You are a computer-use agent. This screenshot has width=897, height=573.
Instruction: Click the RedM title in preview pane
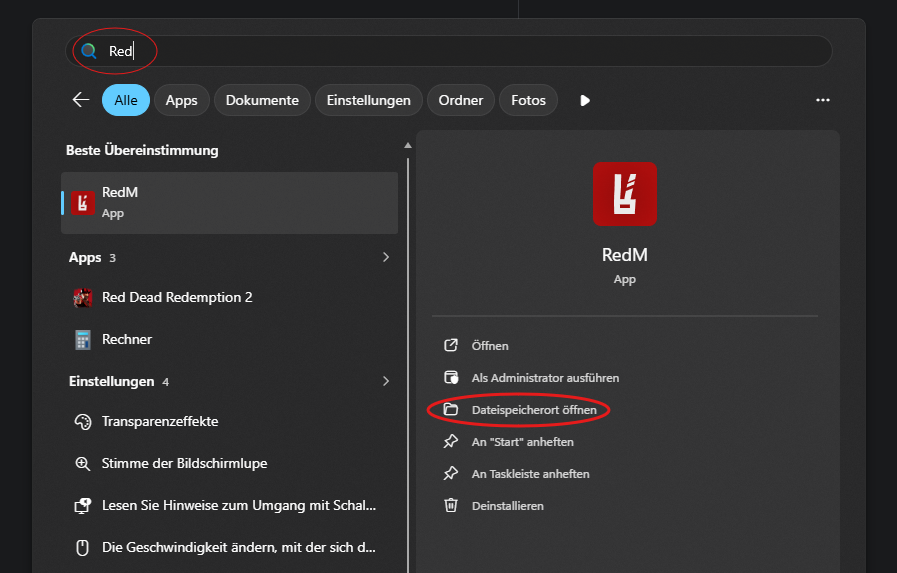pos(625,255)
